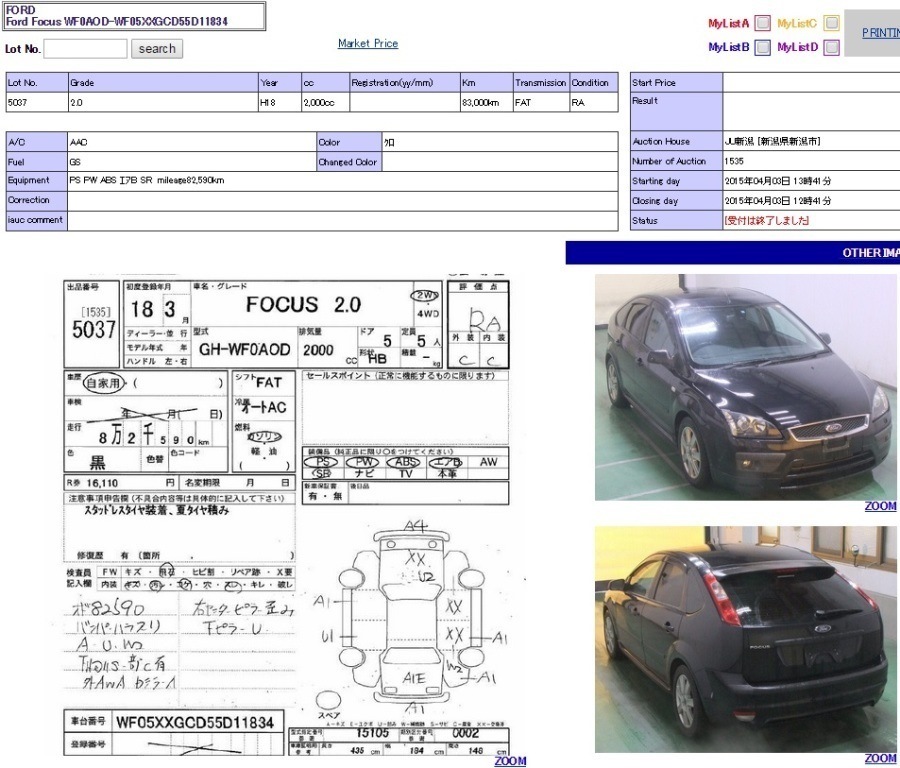Click the iauc comment label

(35, 219)
